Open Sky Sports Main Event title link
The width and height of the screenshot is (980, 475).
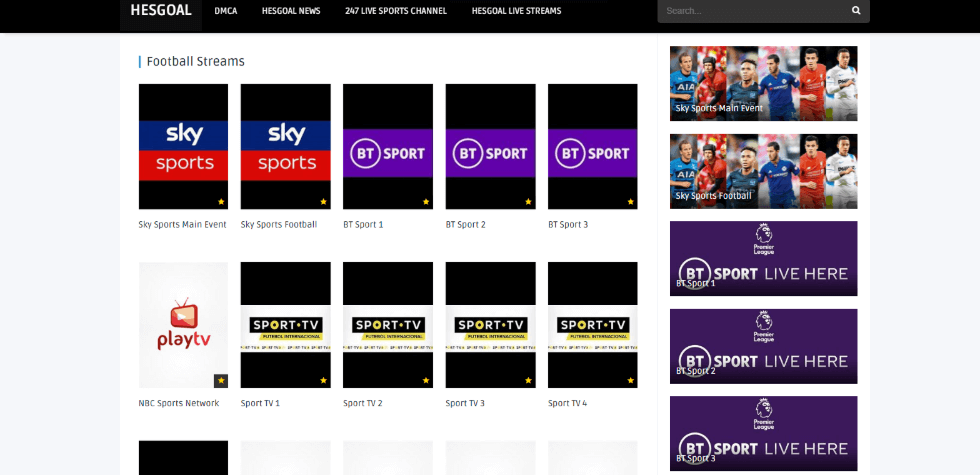pos(182,225)
